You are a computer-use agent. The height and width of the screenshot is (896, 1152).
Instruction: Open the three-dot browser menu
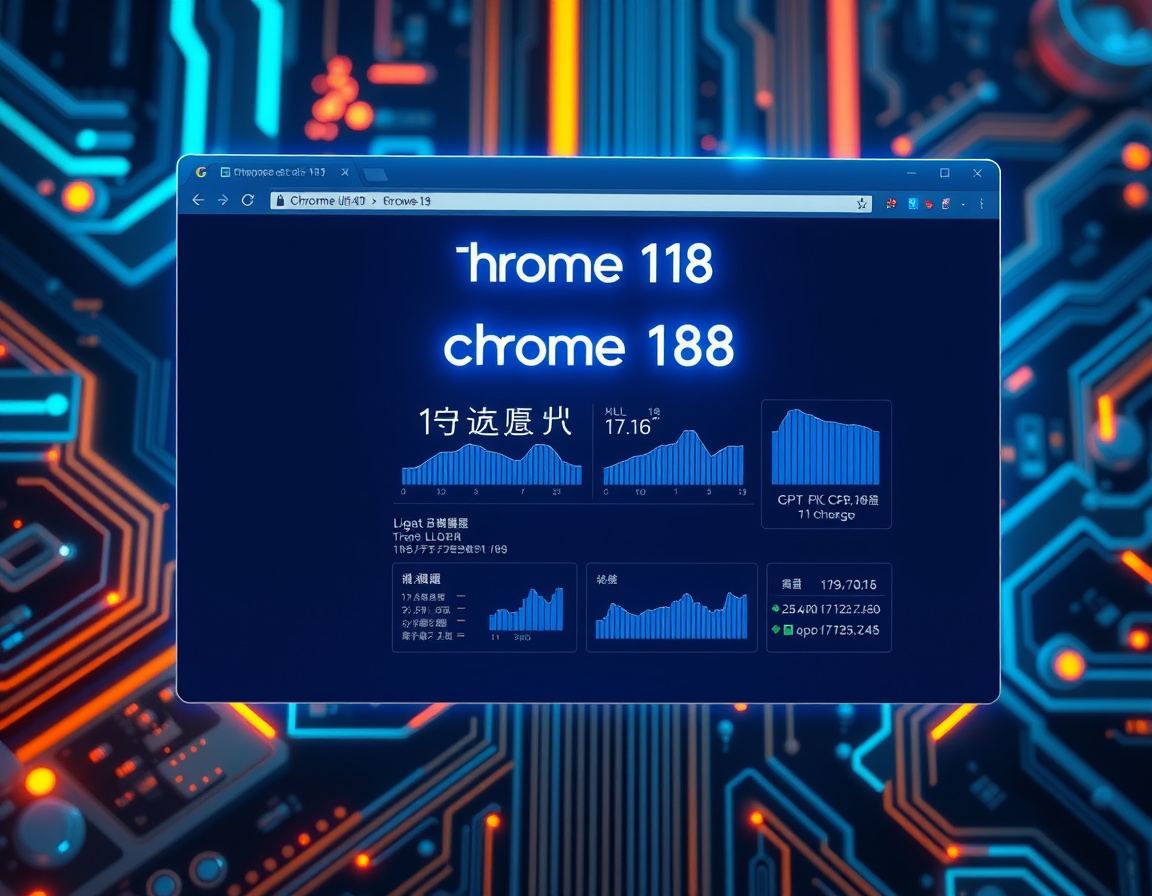pos(982,204)
